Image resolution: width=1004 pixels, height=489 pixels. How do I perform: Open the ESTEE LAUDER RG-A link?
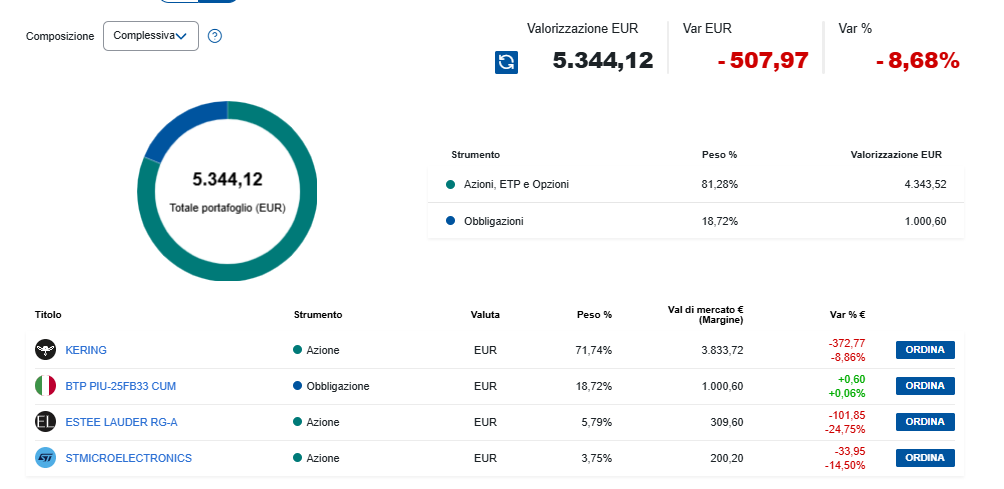click(121, 422)
